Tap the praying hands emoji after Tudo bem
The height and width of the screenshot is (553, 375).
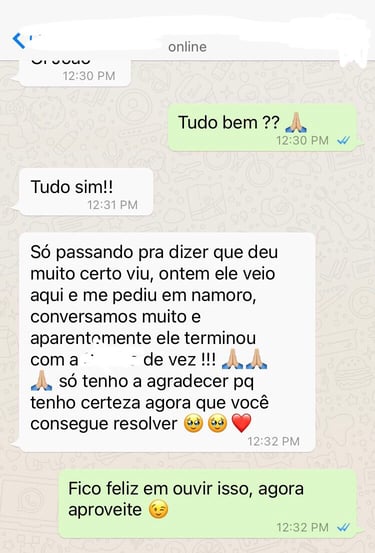(x=296, y=122)
